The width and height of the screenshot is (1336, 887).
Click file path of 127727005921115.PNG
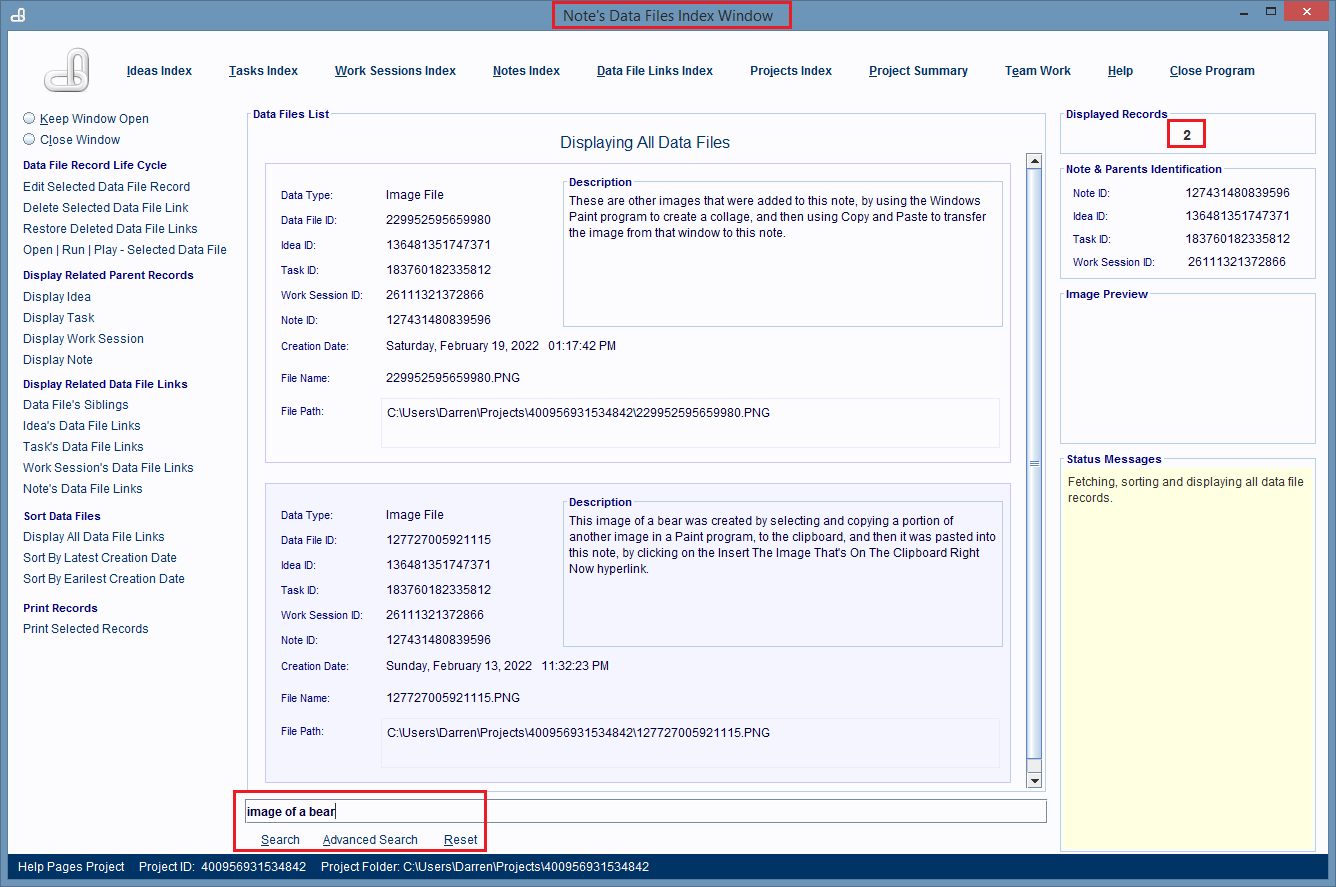click(x=690, y=743)
